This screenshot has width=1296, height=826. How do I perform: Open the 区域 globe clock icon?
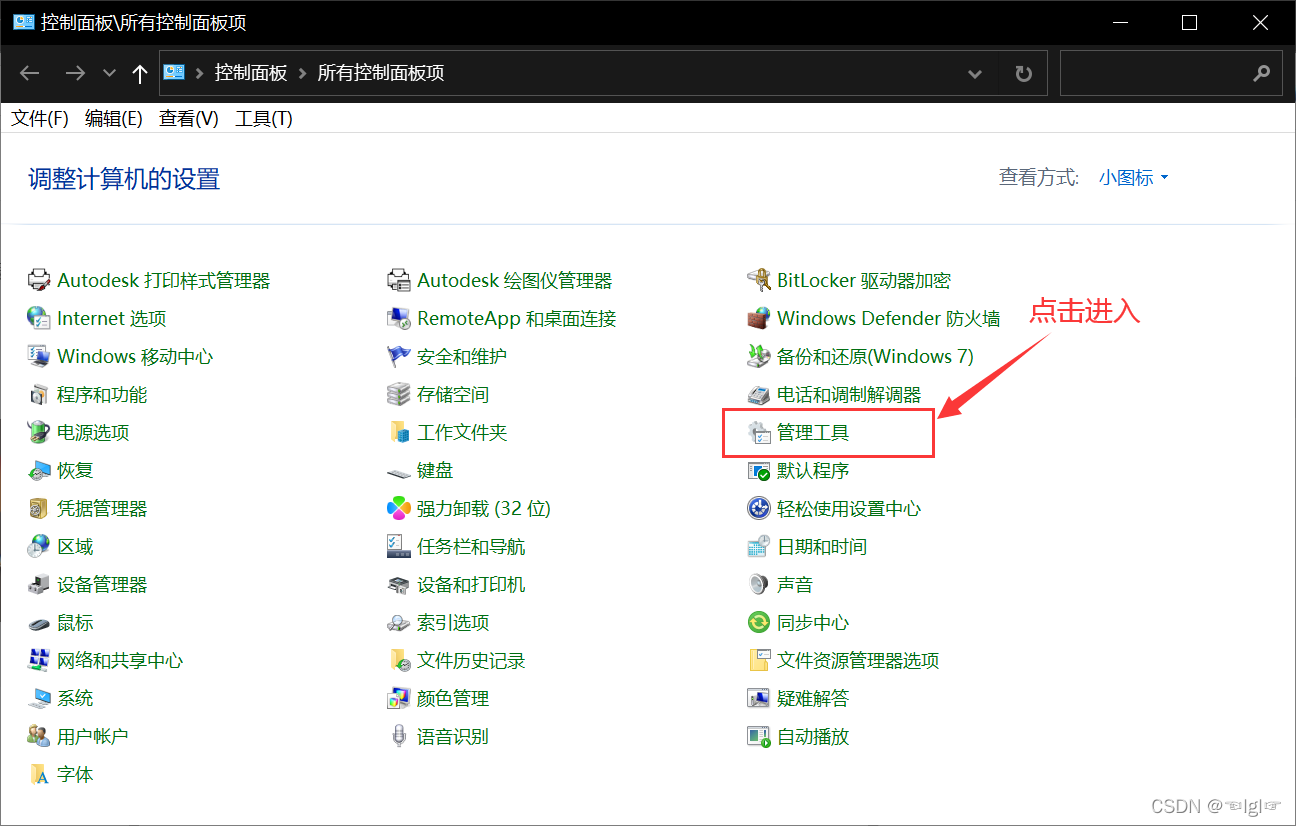coord(39,546)
